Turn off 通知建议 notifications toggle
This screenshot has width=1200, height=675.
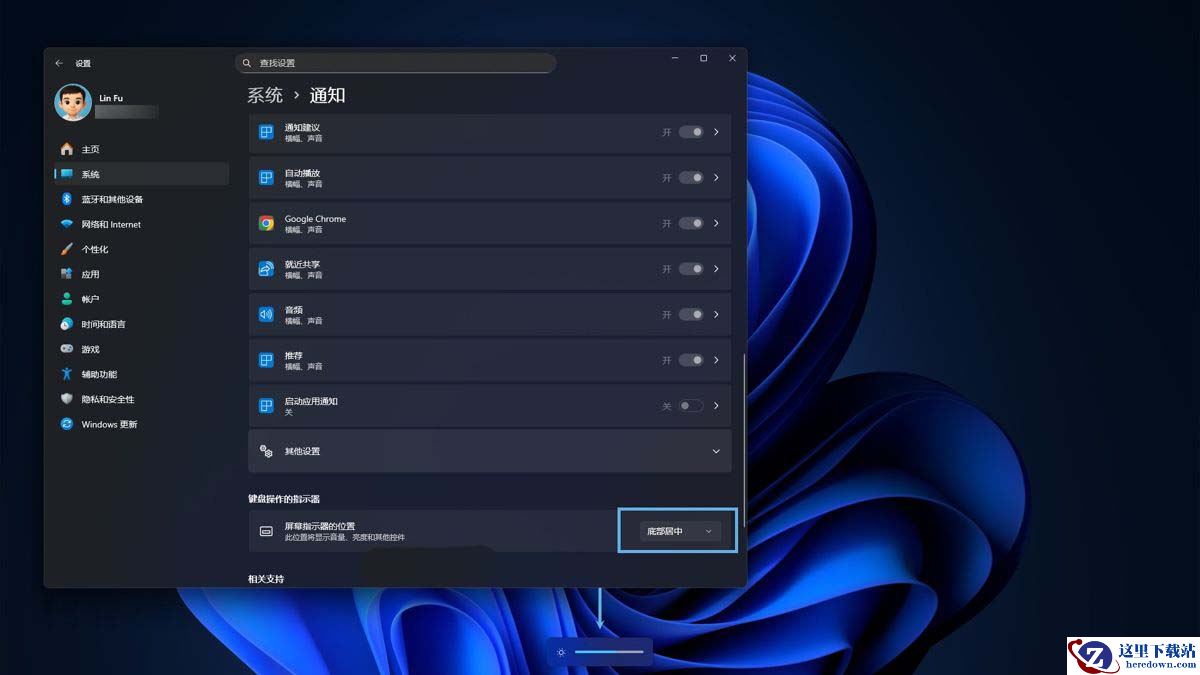coord(691,132)
